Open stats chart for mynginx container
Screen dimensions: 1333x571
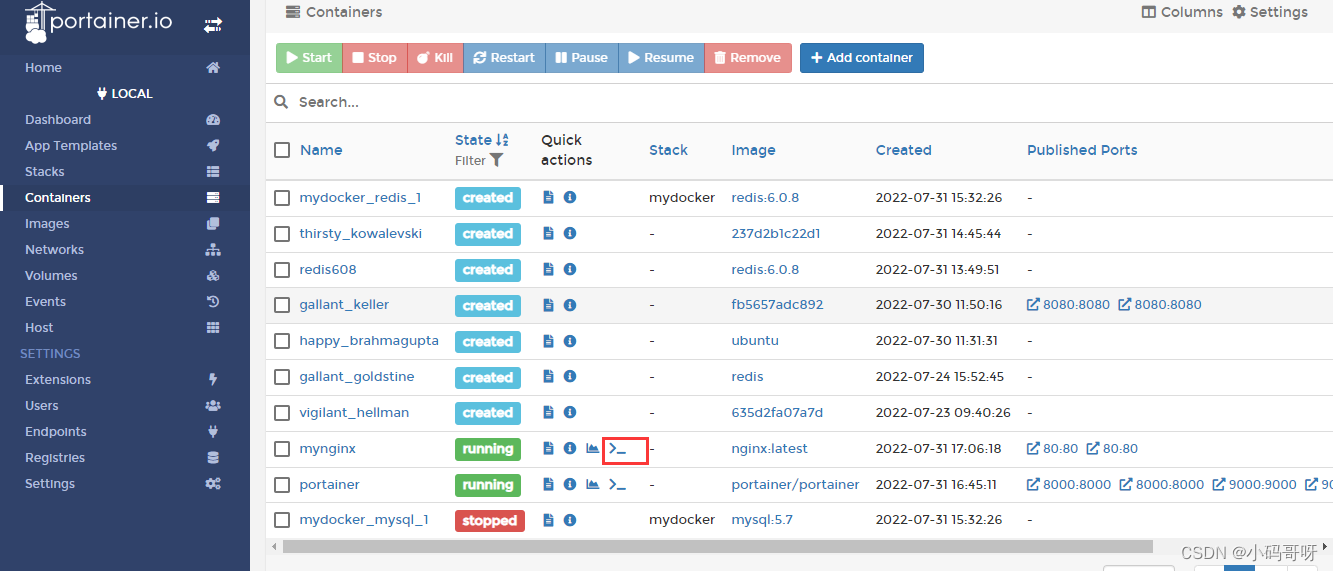point(593,449)
